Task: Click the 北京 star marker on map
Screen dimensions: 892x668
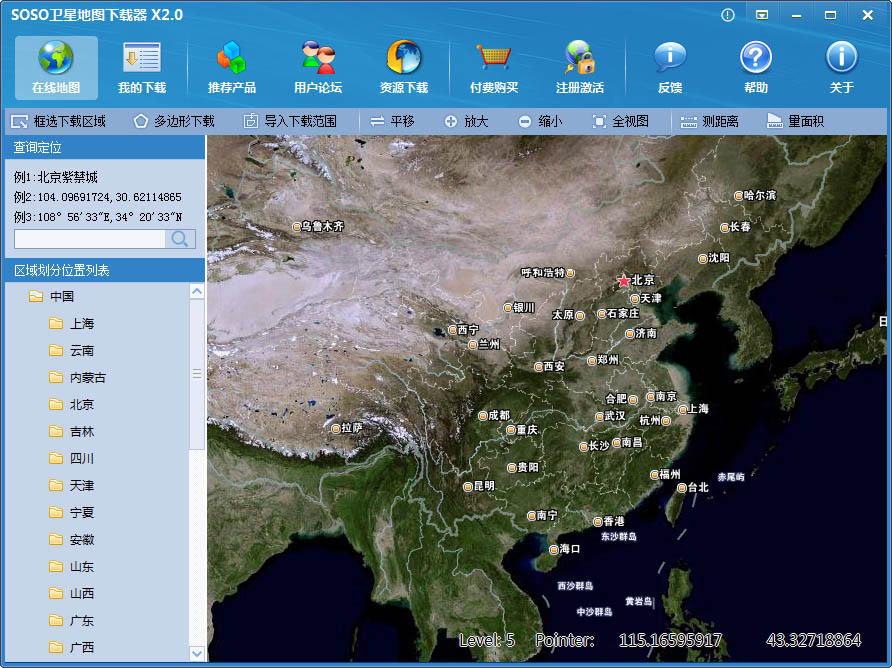Action: [x=624, y=281]
